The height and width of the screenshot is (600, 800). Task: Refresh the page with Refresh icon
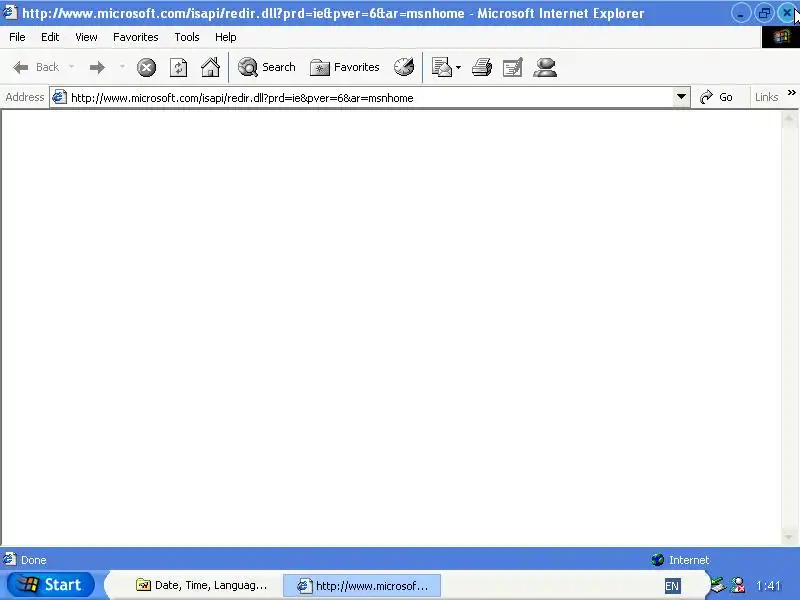pos(178,67)
